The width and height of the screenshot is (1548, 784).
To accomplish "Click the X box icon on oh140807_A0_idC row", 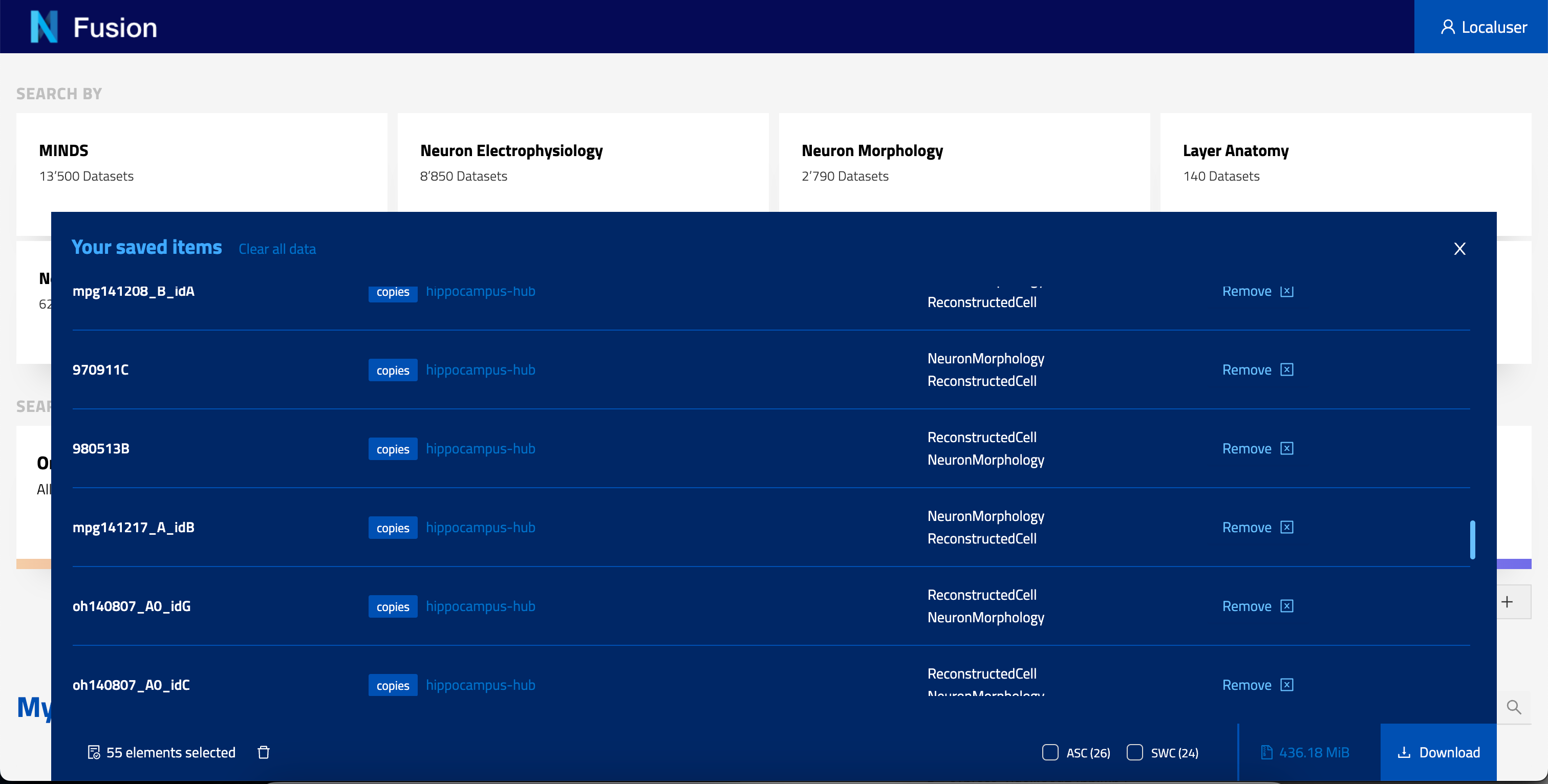I will pos(1286,685).
